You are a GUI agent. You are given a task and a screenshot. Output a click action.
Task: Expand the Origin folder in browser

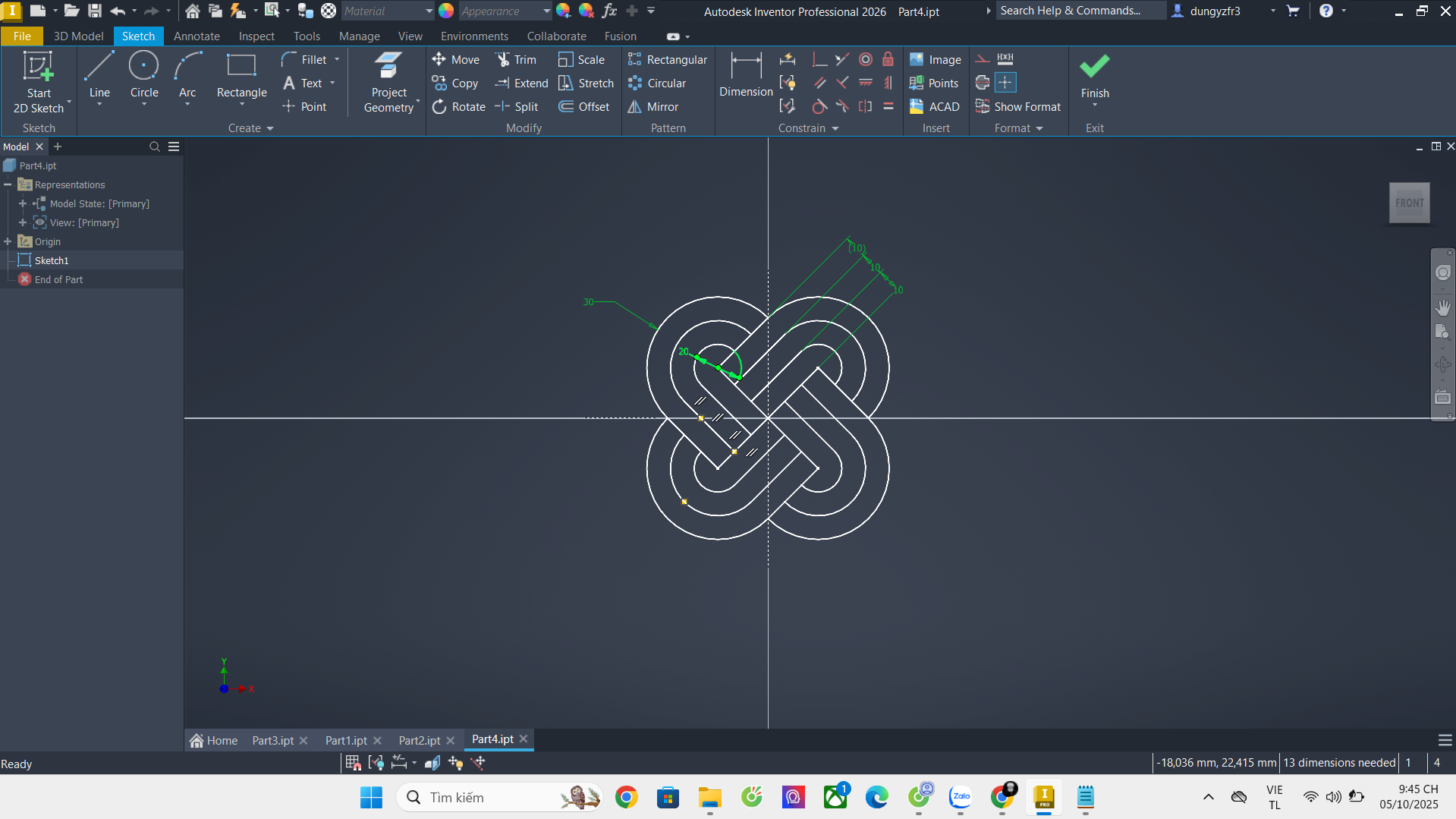pos(8,241)
